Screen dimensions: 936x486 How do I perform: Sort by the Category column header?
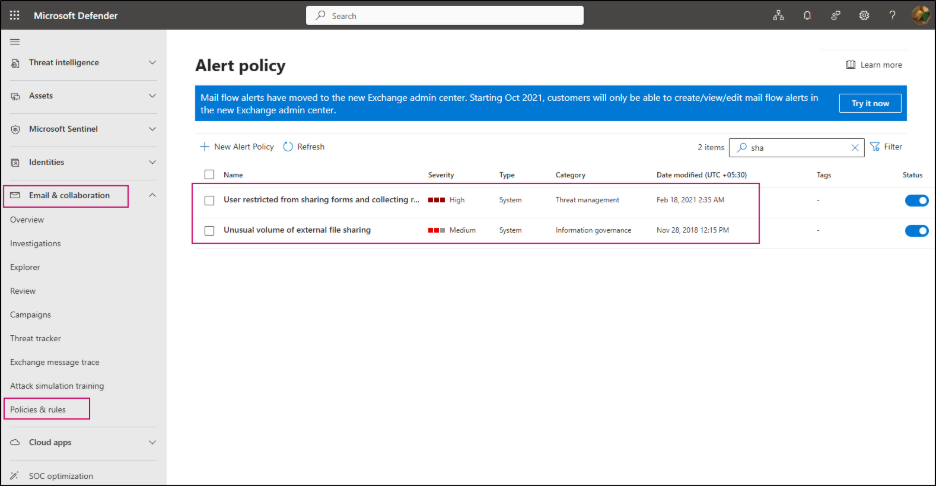[x=570, y=175]
